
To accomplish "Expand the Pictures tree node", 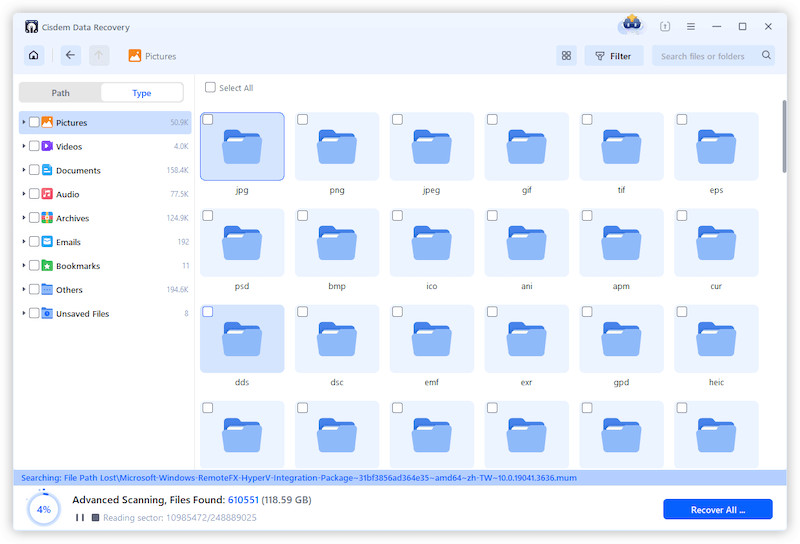I will point(23,122).
